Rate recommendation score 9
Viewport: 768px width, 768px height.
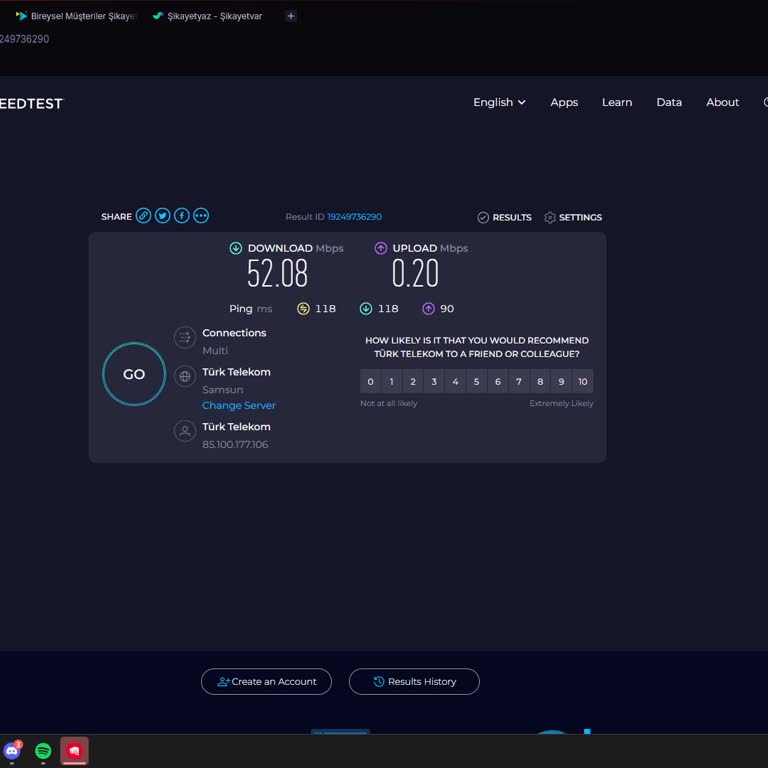(561, 382)
